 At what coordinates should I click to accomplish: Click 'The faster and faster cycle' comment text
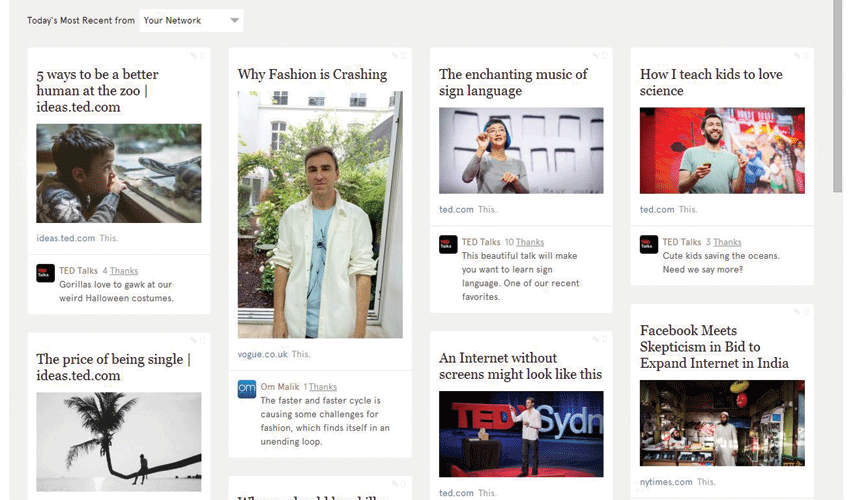pos(325,421)
